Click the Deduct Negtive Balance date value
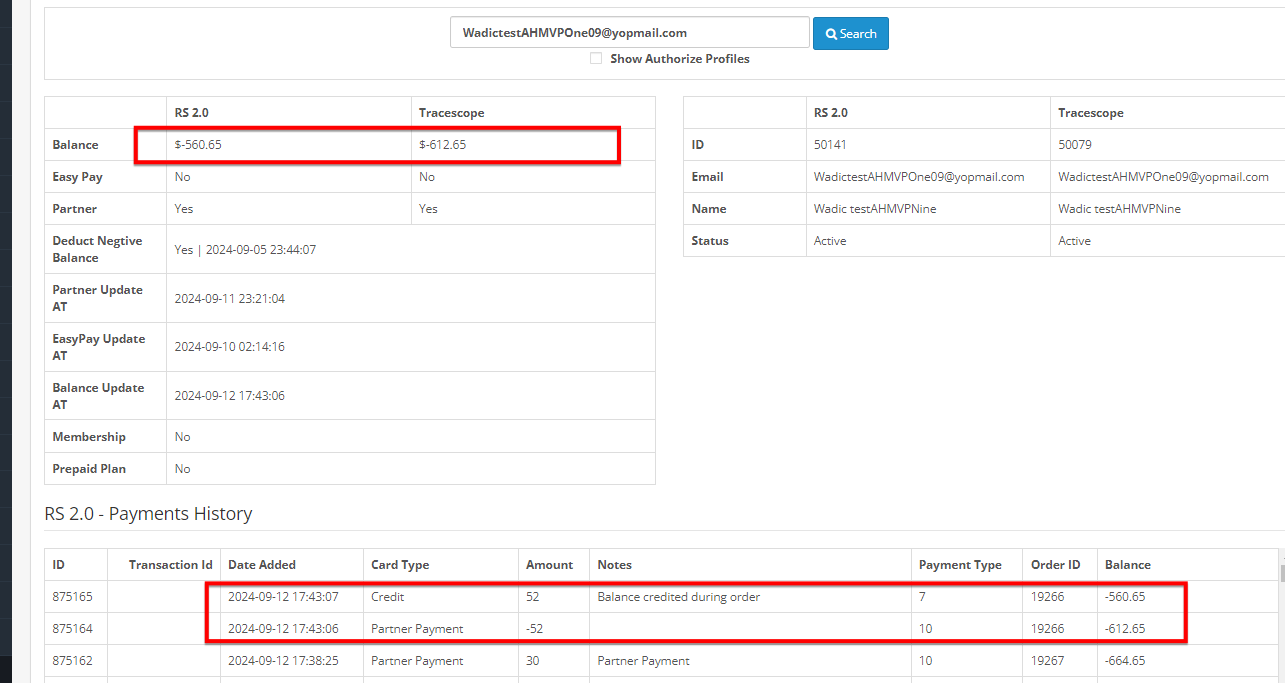The height and width of the screenshot is (683, 1285). coord(245,250)
